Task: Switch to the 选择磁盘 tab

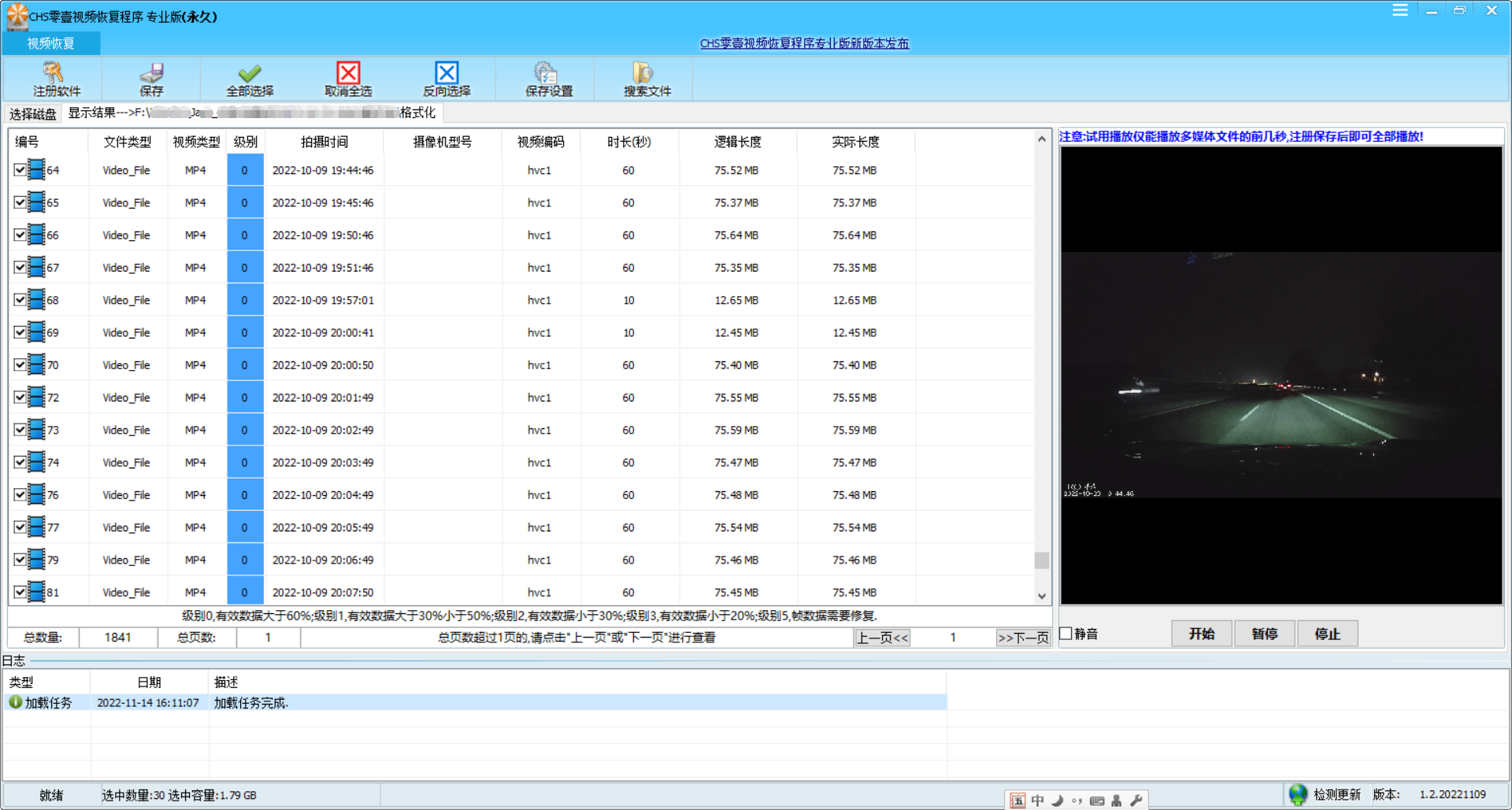Action: tap(32, 114)
